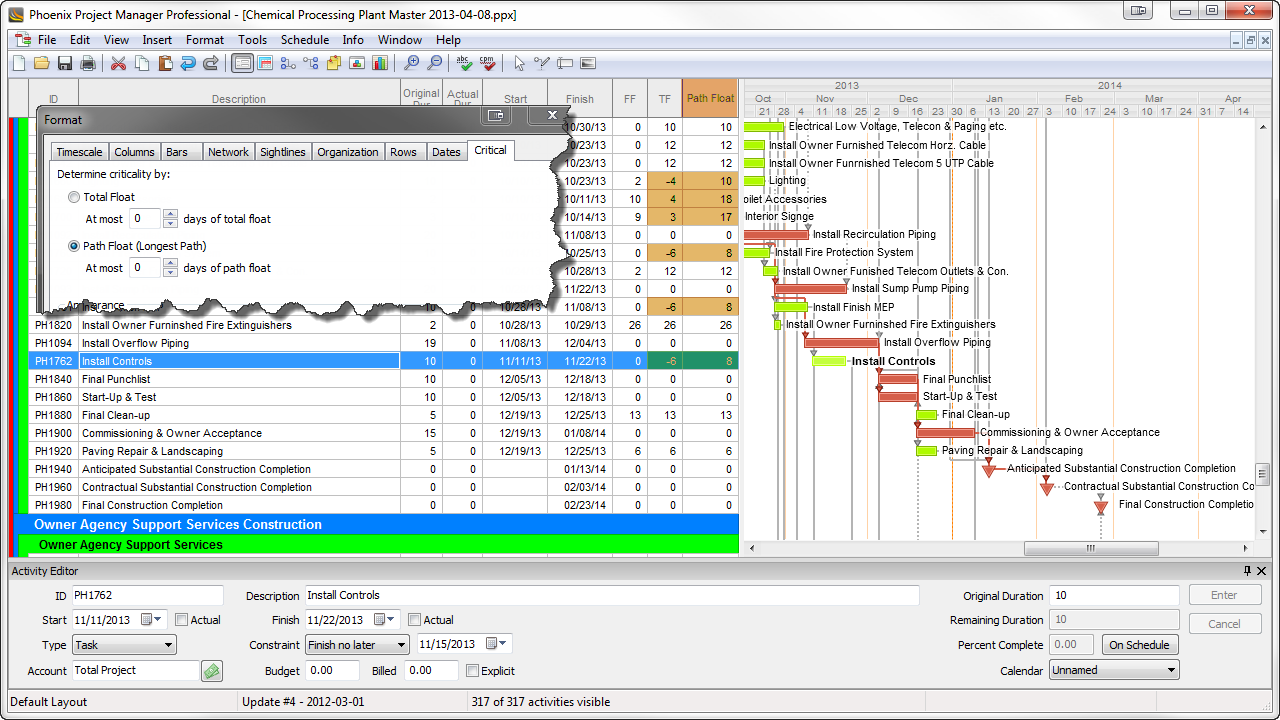Click the Budget input field
Screen dimensions: 1280x720
point(332,671)
